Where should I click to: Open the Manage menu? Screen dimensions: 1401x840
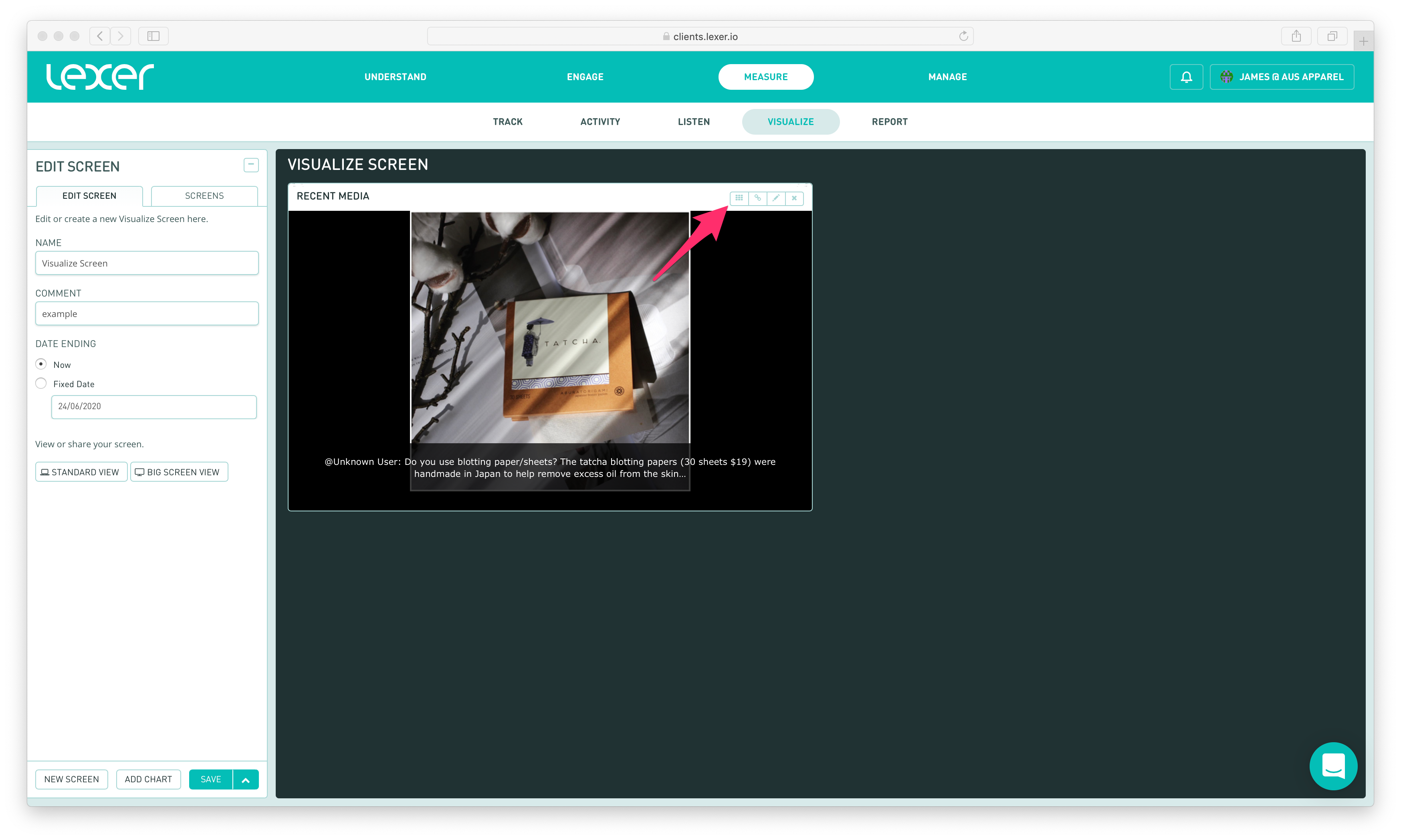point(948,77)
